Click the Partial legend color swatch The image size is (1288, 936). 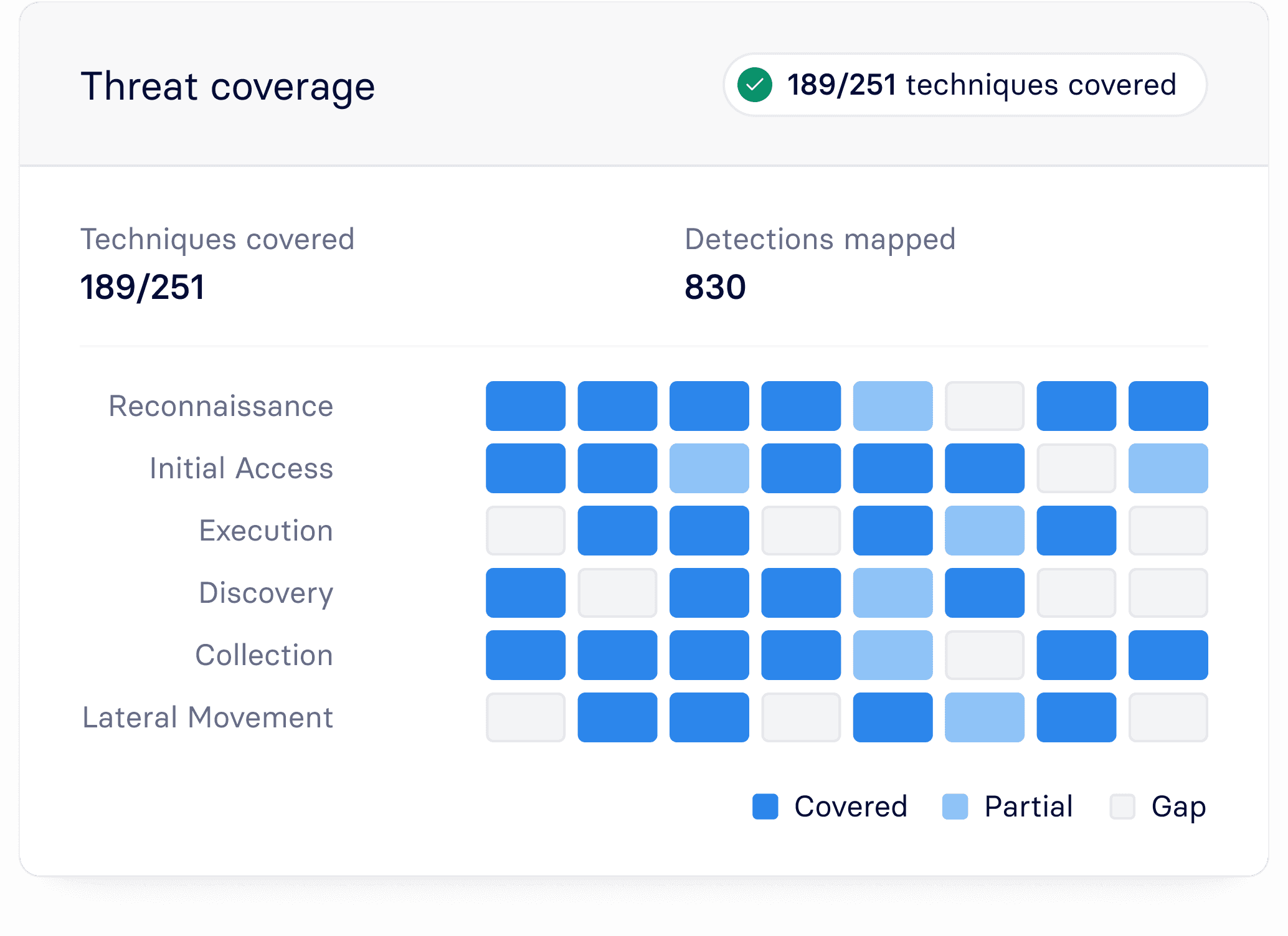pyautogui.click(x=955, y=806)
